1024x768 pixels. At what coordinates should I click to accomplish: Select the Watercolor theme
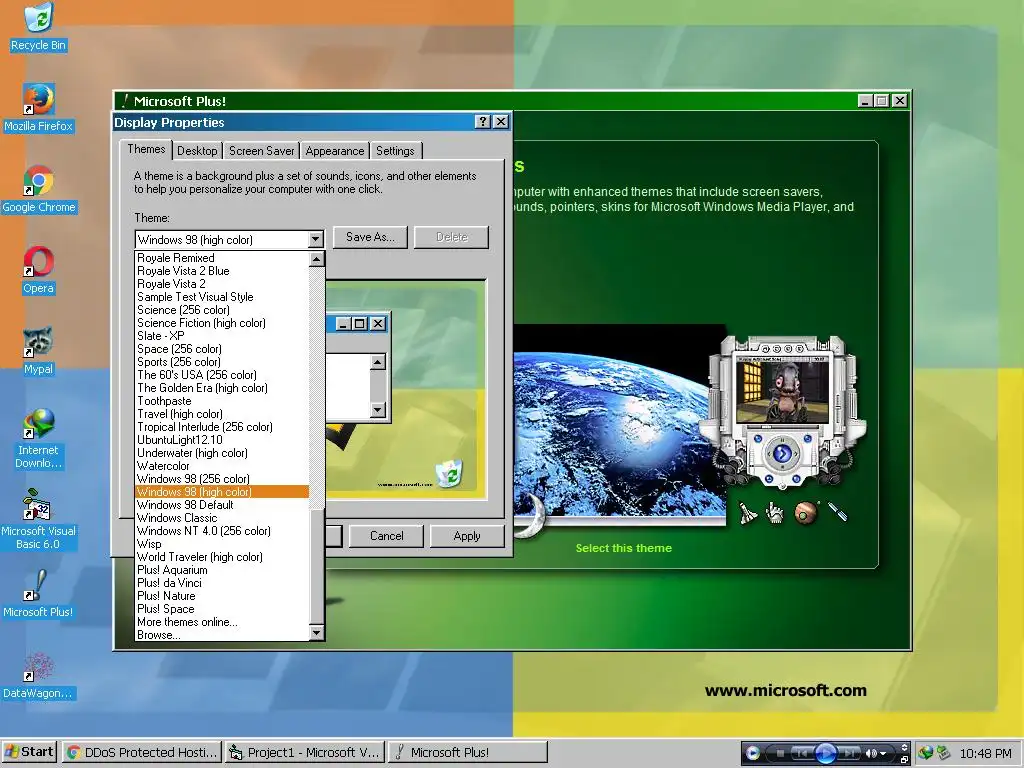tap(222, 466)
